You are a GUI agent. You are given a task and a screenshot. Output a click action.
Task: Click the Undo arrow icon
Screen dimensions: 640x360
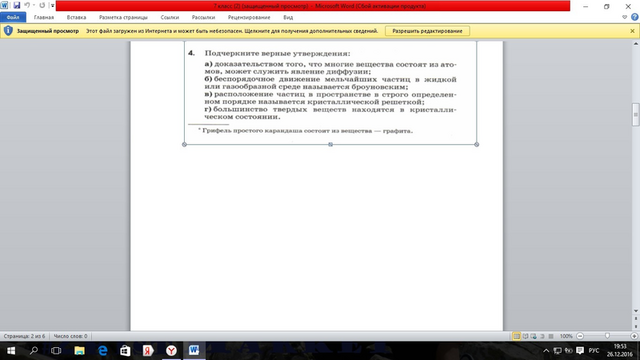(27, 5)
